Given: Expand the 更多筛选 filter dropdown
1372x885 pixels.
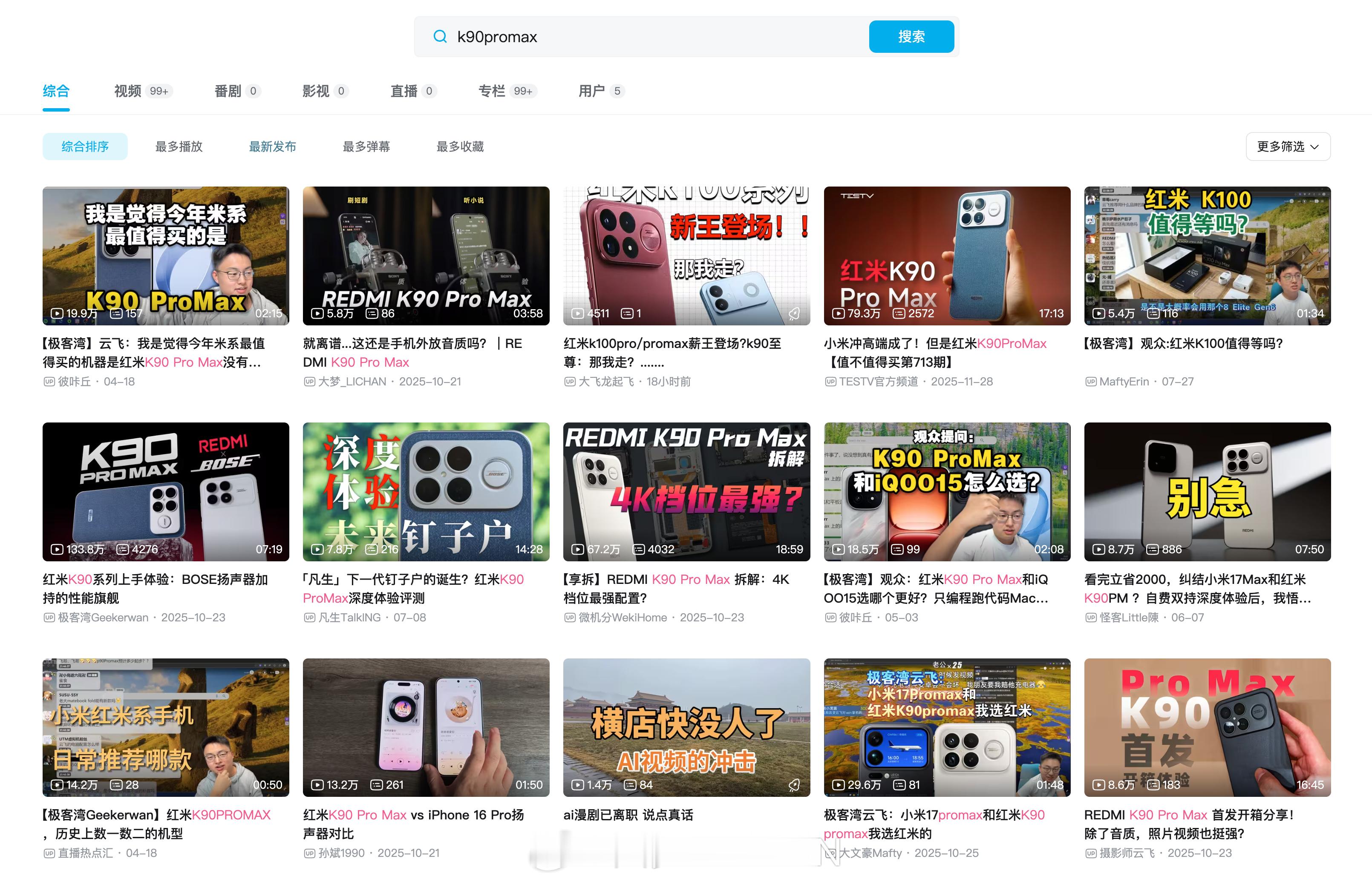Looking at the screenshot, I should 1288,147.
